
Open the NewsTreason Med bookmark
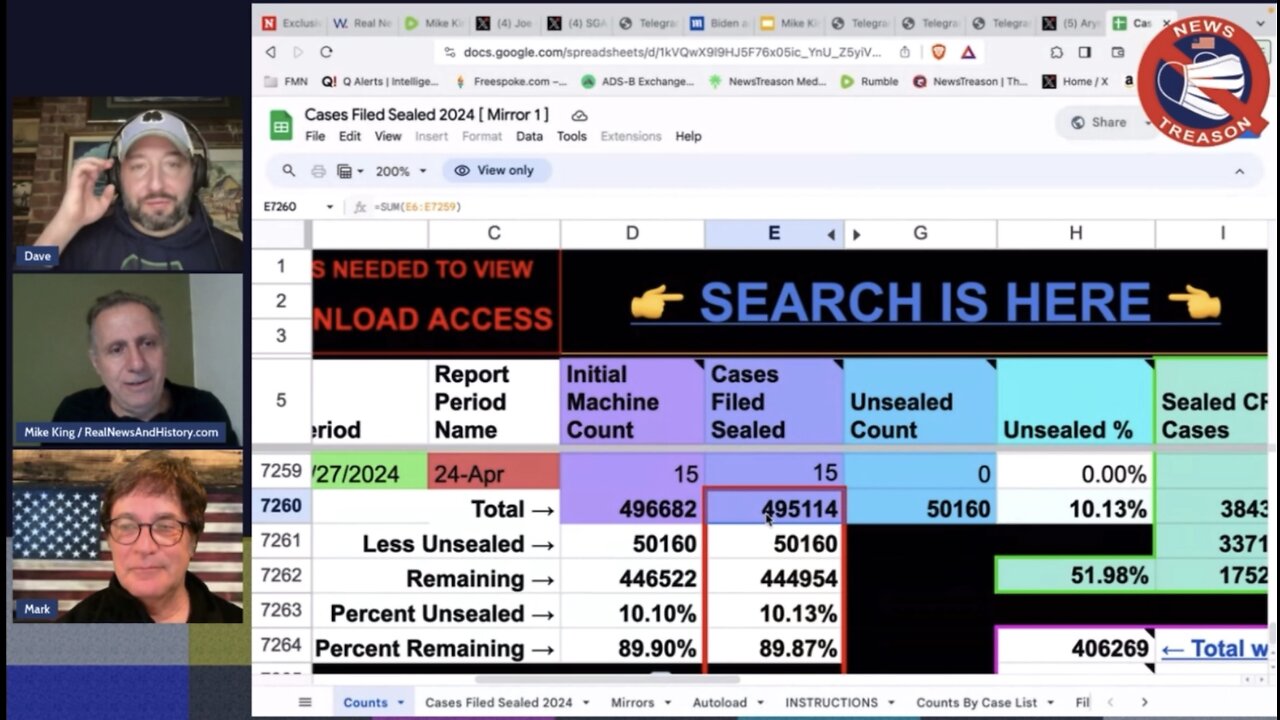(x=767, y=82)
